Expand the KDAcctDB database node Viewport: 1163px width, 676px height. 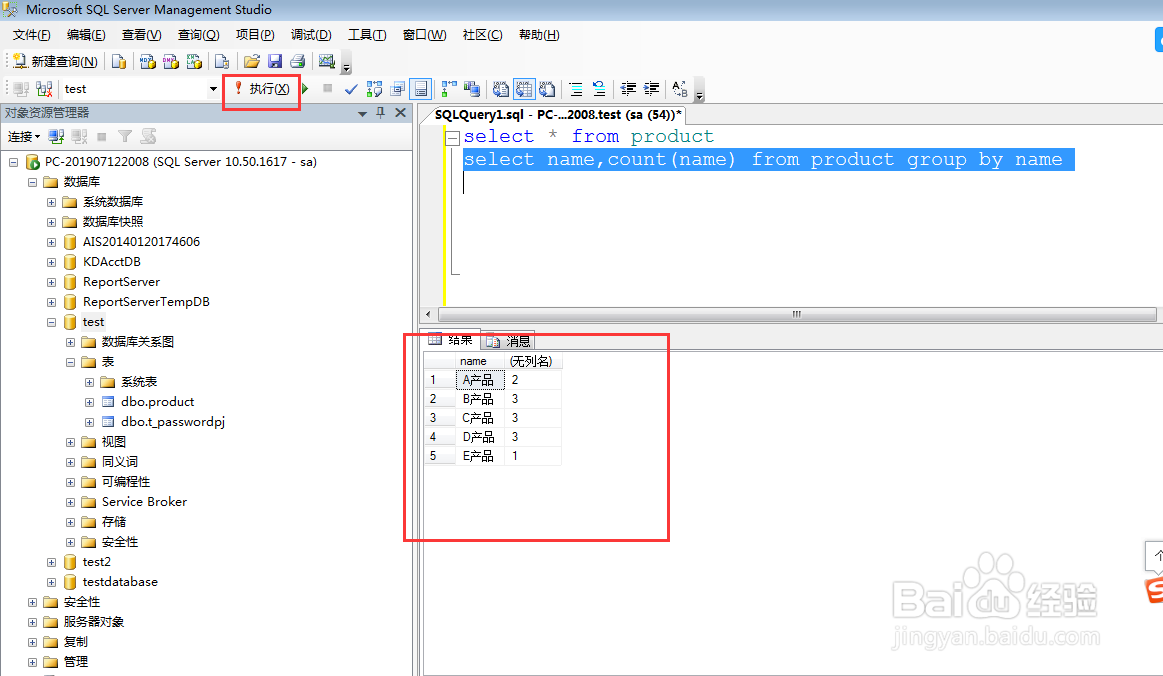pyautogui.click(x=51, y=262)
